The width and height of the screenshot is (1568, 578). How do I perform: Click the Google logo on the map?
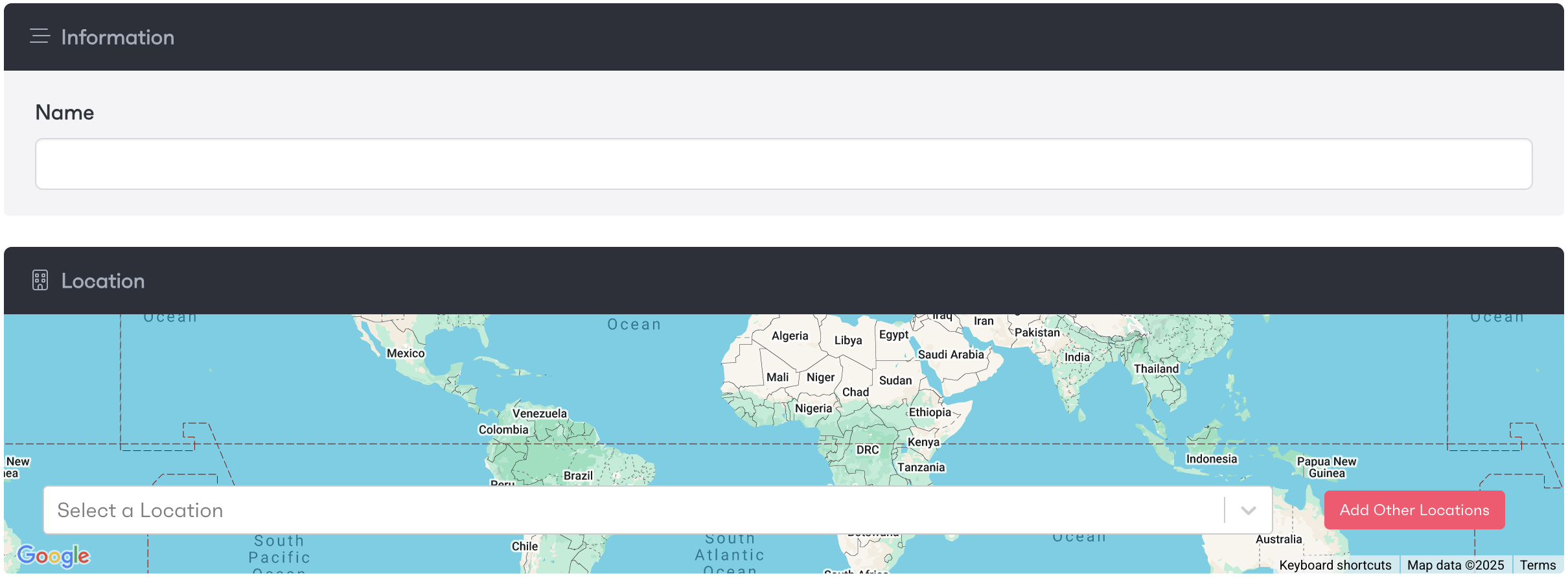click(x=54, y=556)
